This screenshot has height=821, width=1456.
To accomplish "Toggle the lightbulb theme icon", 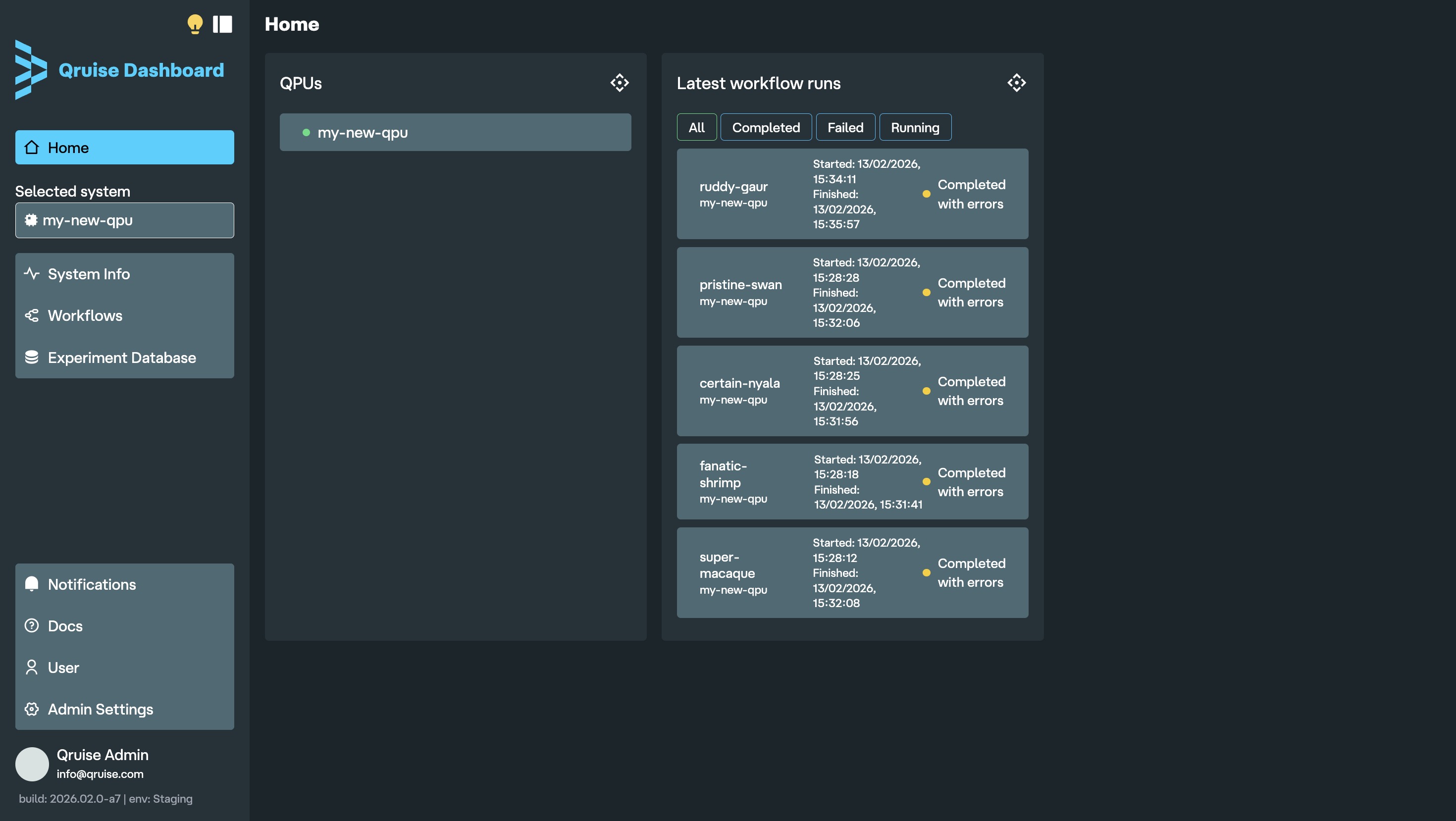I will point(195,24).
